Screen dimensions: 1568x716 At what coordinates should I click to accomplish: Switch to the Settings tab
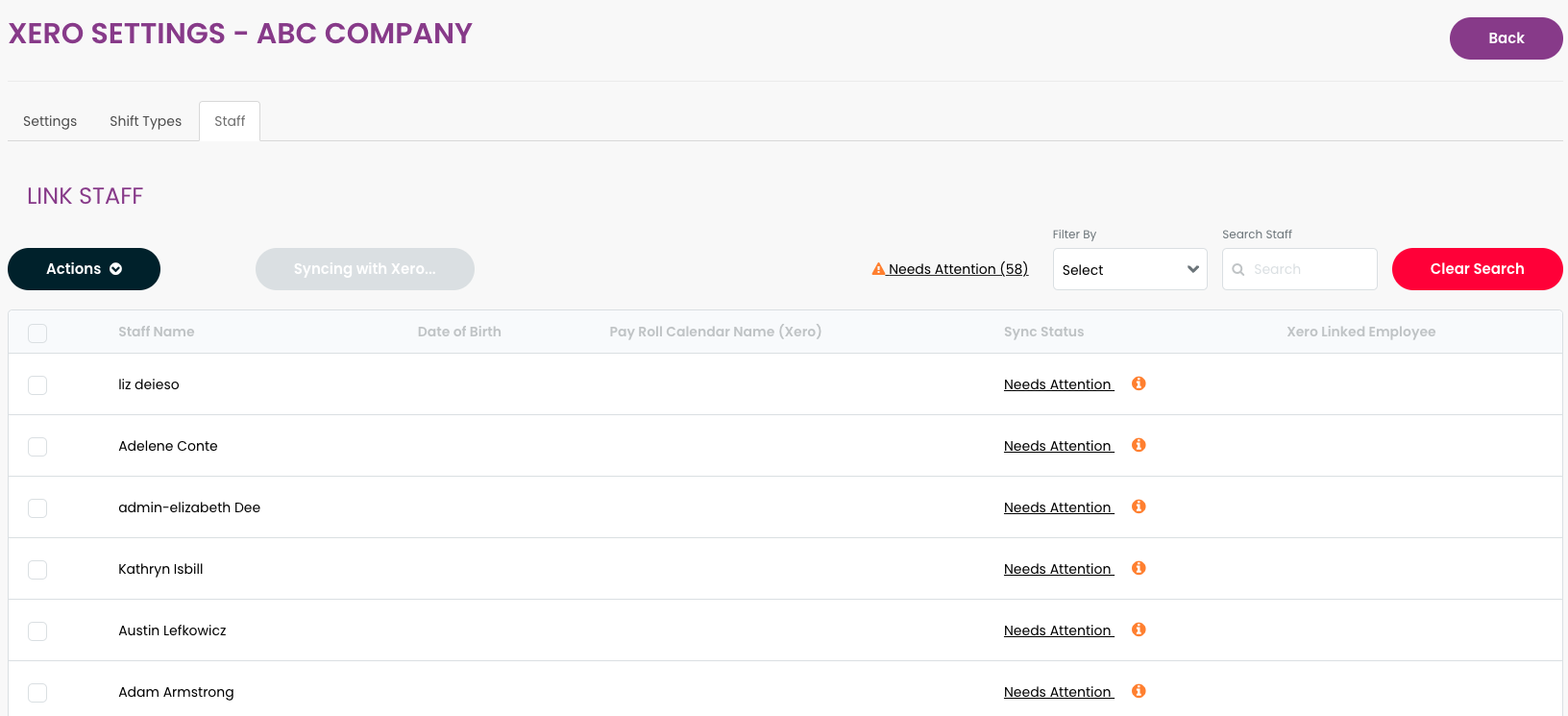point(50,121)
